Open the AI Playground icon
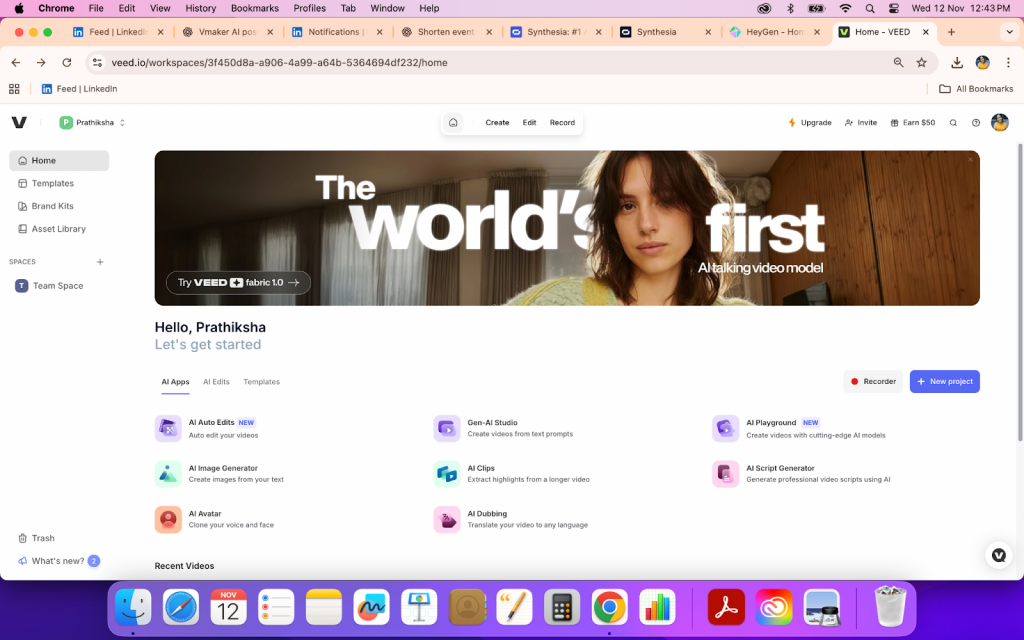 [725, 428]
